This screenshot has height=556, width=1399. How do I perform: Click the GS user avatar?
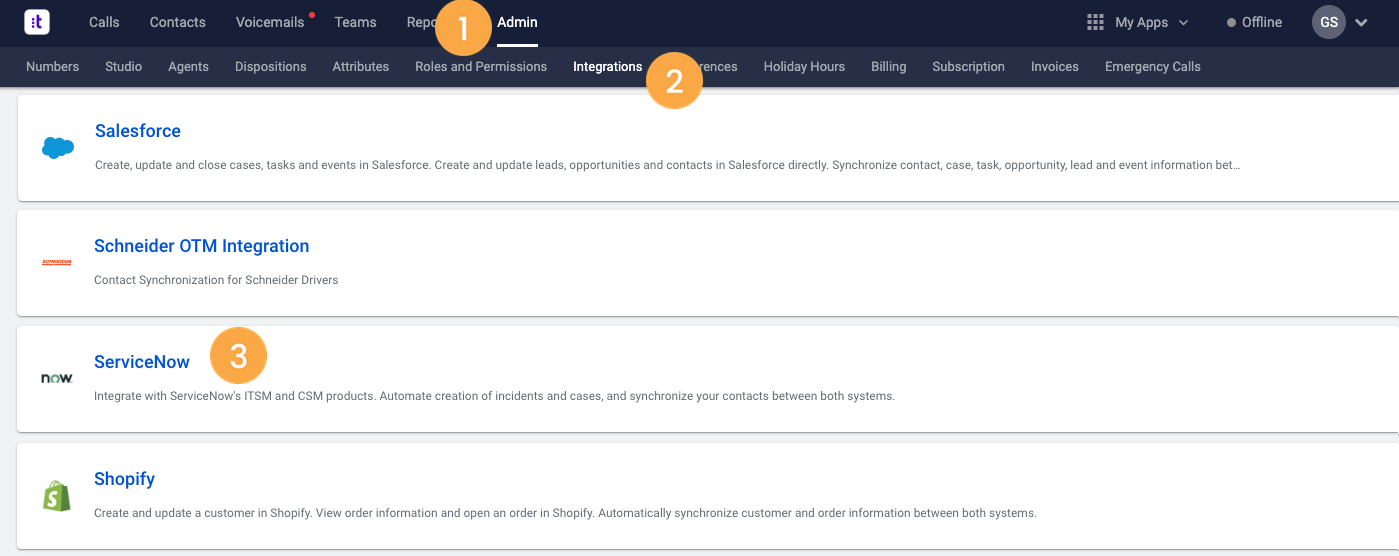[1329, 22]
